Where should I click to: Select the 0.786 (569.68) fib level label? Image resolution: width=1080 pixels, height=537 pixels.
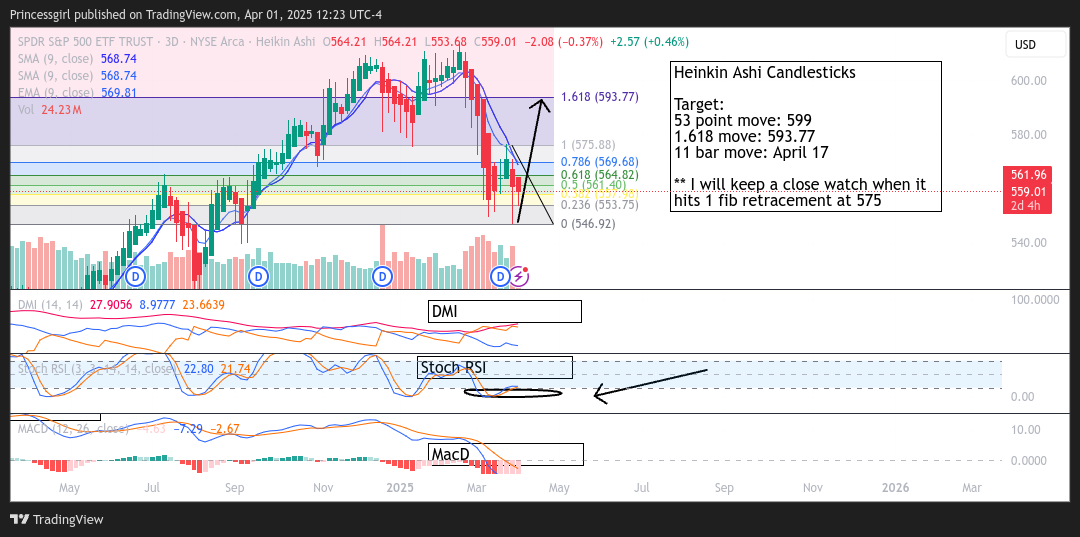pyautogui.click(x=600, y=162)
